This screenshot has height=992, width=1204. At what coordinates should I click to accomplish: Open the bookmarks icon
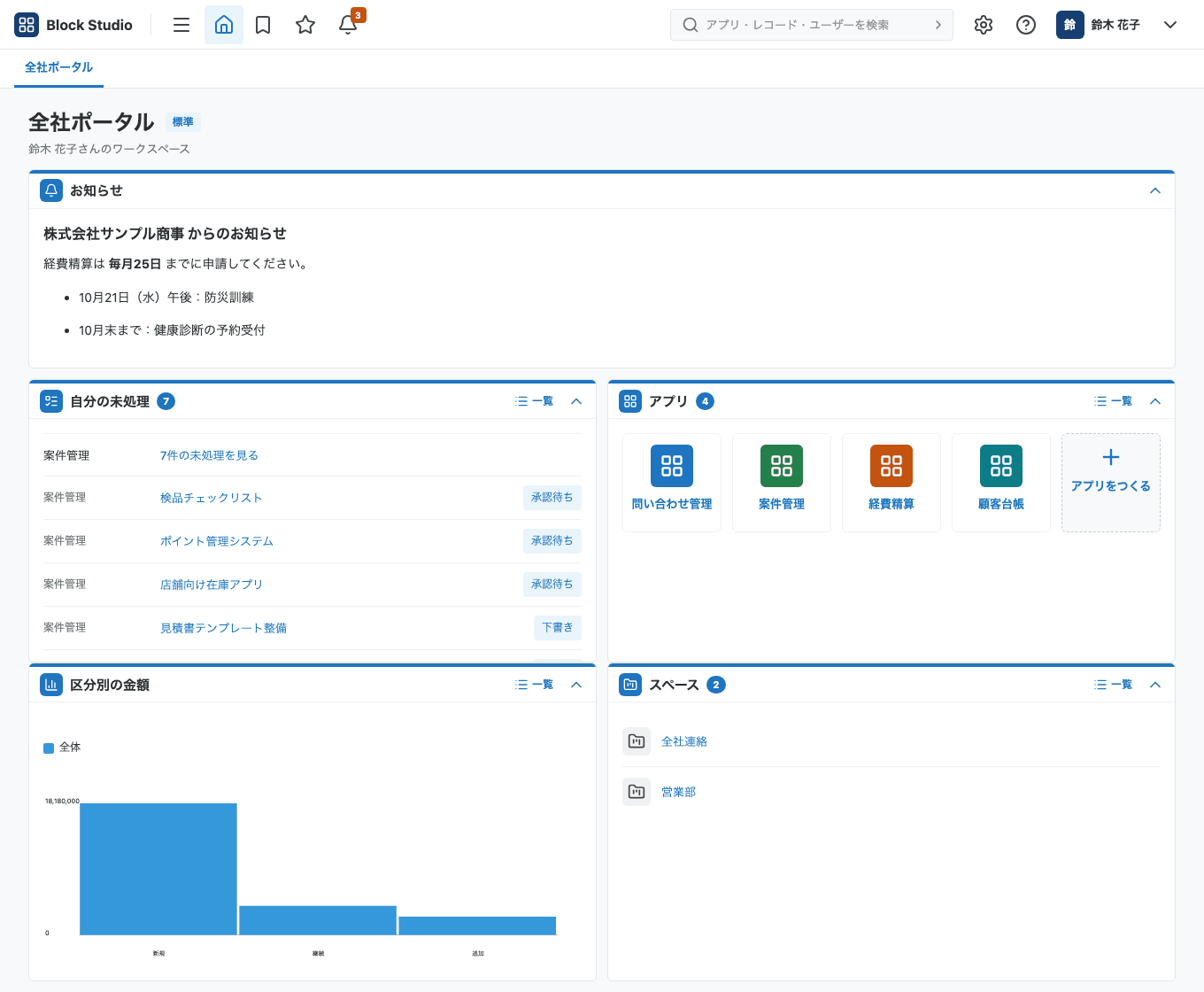coord(263,25)
